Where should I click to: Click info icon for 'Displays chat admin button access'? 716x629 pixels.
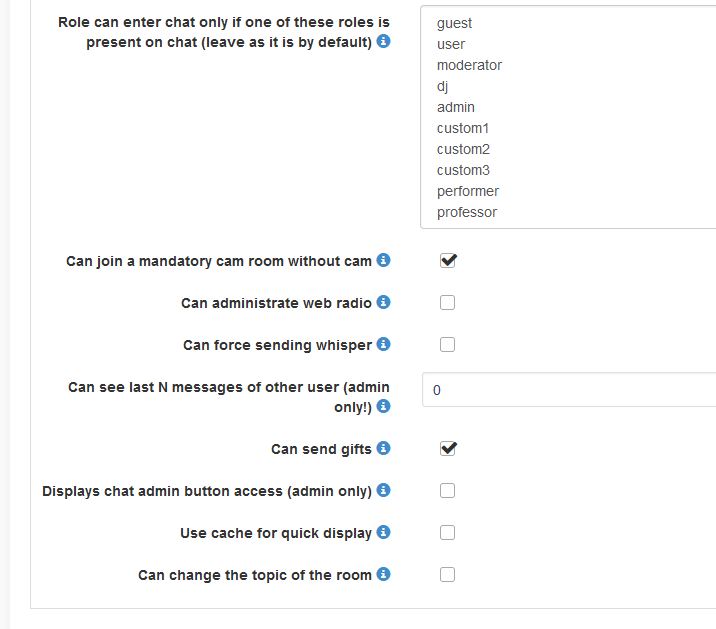coord(384,490)
